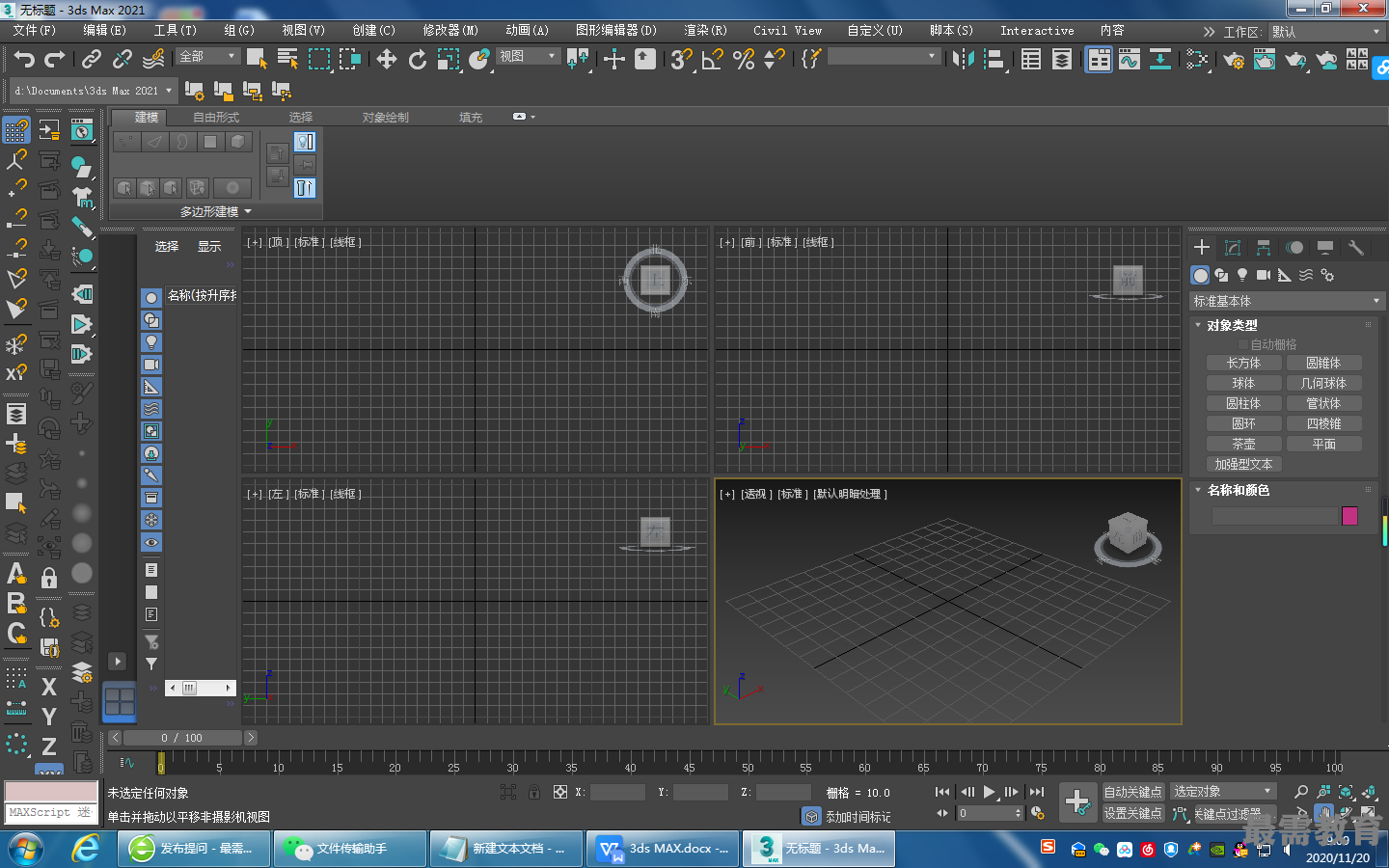Screen dimensions: 1389x868
Task: Select the Lights bulb category in Create panel
Action: pyautogui.click(x=1242, y=275)
